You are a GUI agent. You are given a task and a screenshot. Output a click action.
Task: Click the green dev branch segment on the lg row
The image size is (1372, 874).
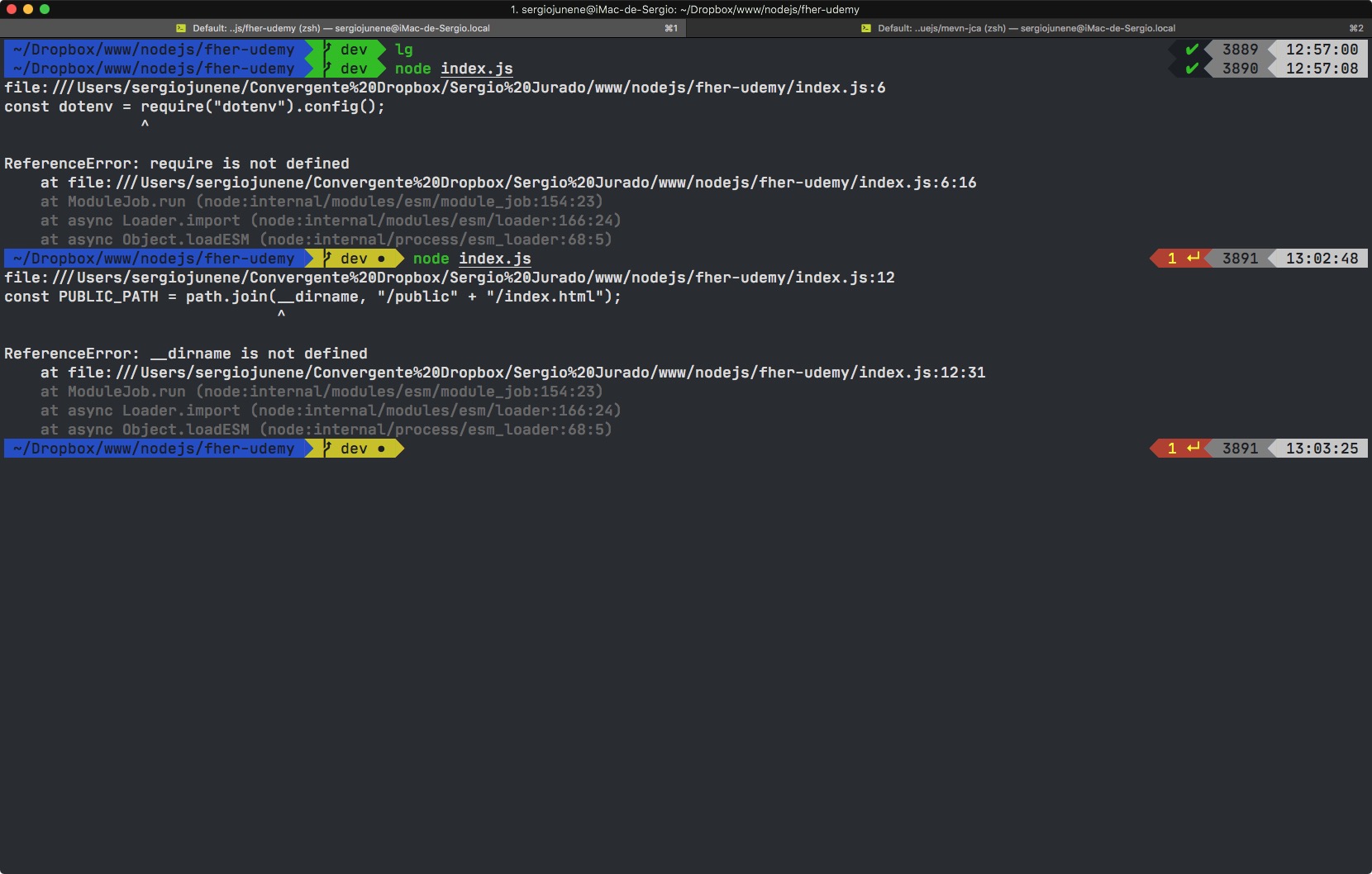click(x=346, y=50)
